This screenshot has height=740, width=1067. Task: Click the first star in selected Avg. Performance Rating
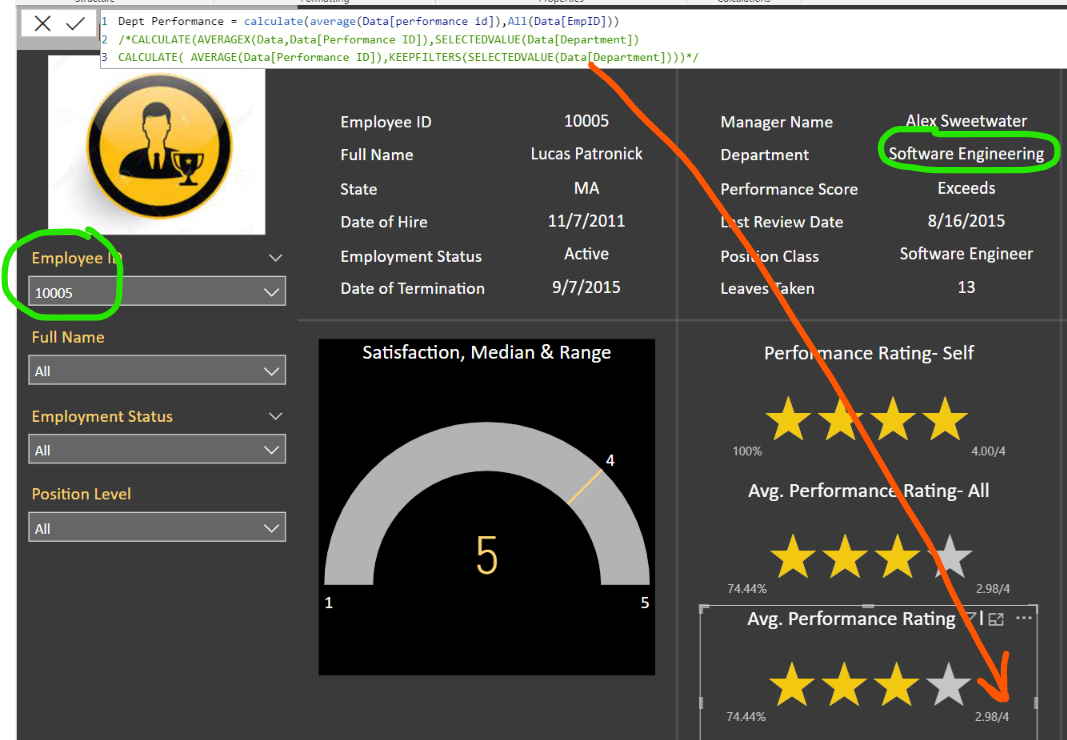click(x=793, y=683)
